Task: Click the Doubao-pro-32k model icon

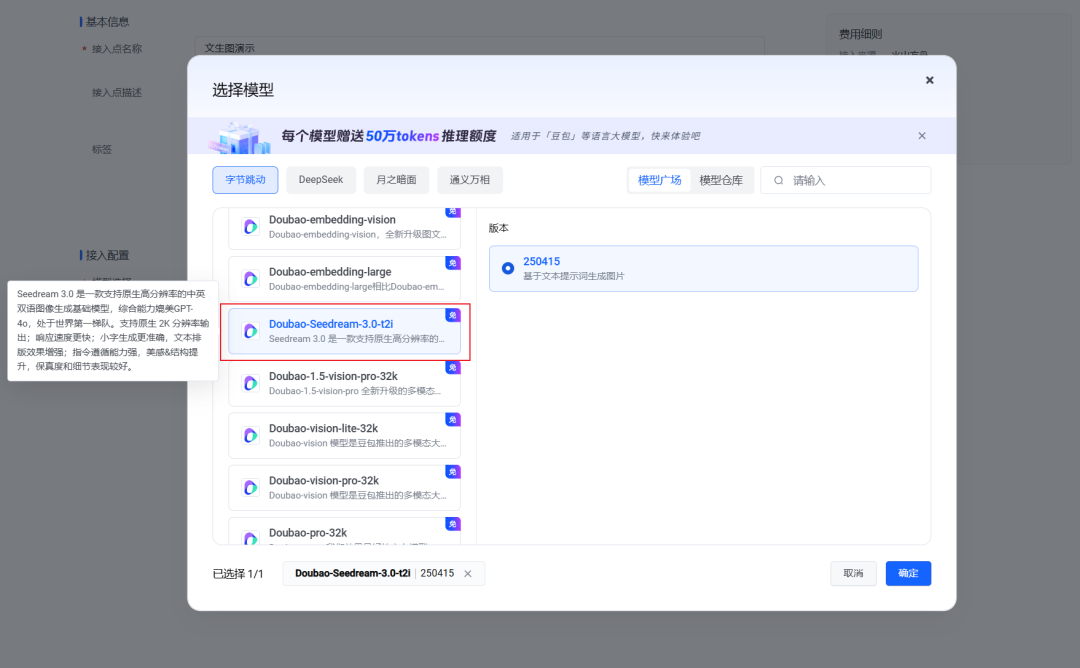Action: (251, 538)
